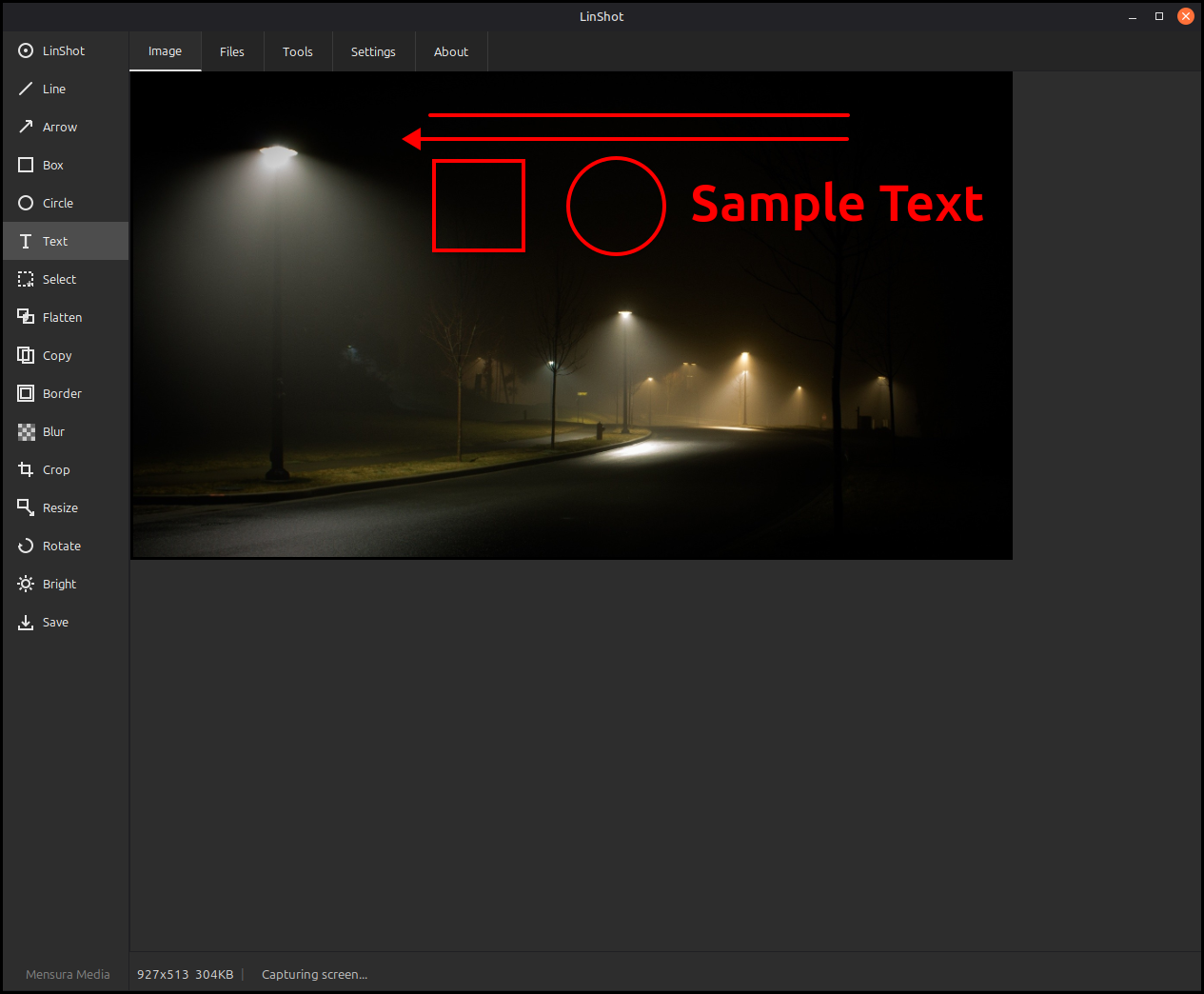Copy image to clipboard

point(66,355)
